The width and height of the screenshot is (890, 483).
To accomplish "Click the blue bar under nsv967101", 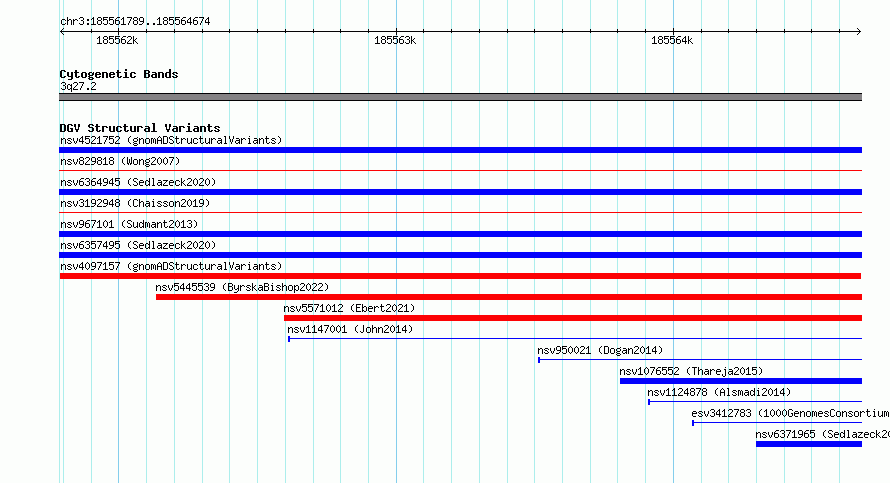I will [x=460, y=234].
